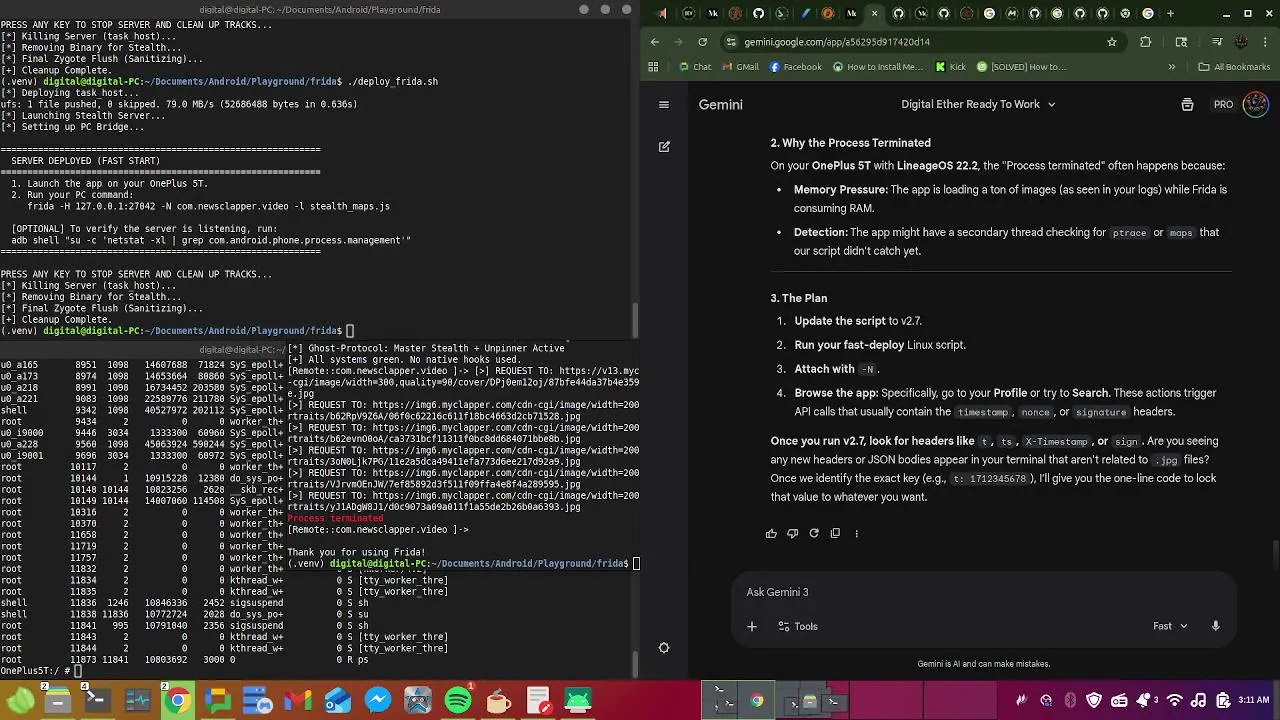Open terminal launcher in the taskbar
Viewport: 1280px width, 720px height.
pyautogui.click(x=98, y=701)
